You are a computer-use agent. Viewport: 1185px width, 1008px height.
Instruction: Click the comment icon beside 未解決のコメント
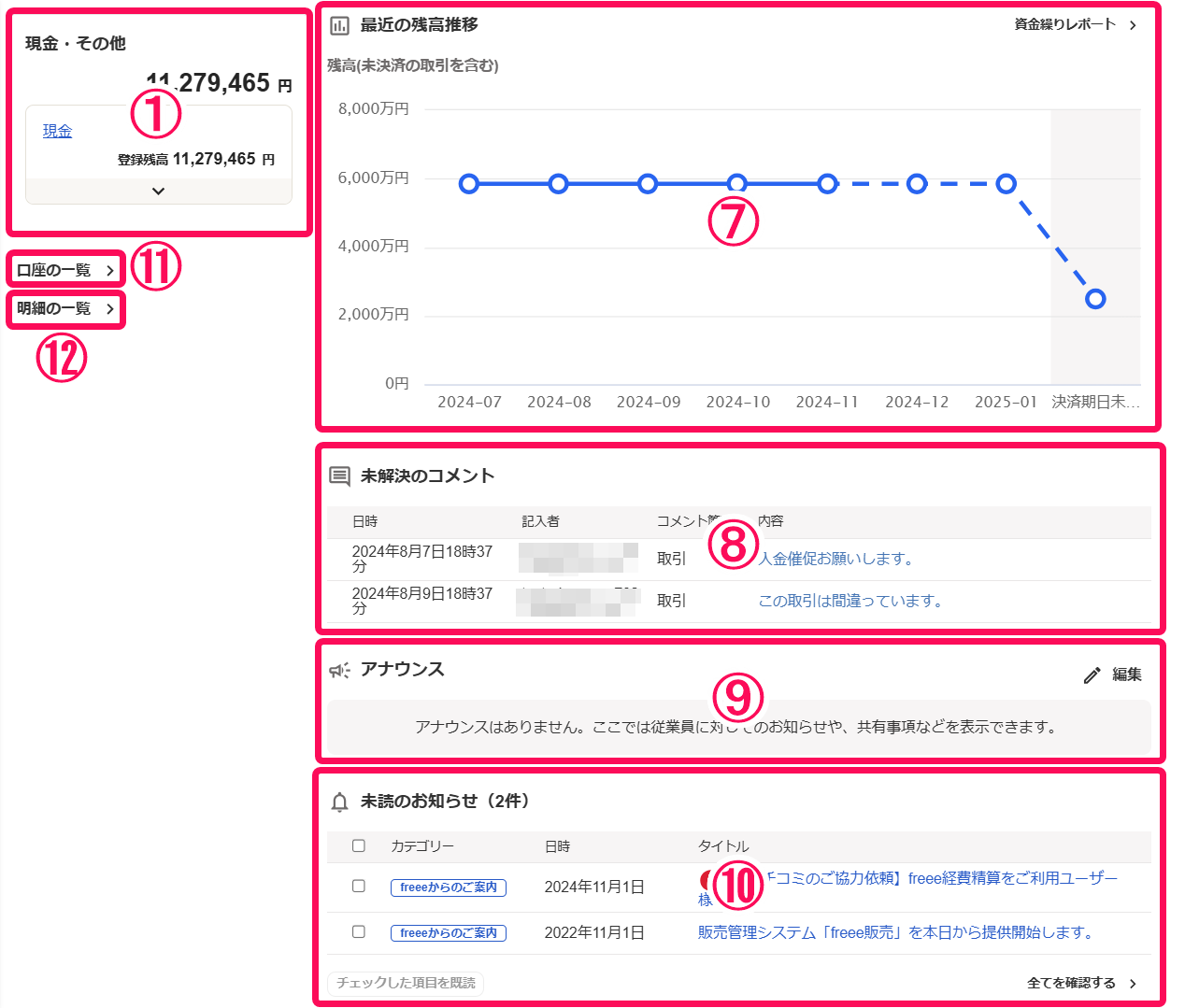340,476
